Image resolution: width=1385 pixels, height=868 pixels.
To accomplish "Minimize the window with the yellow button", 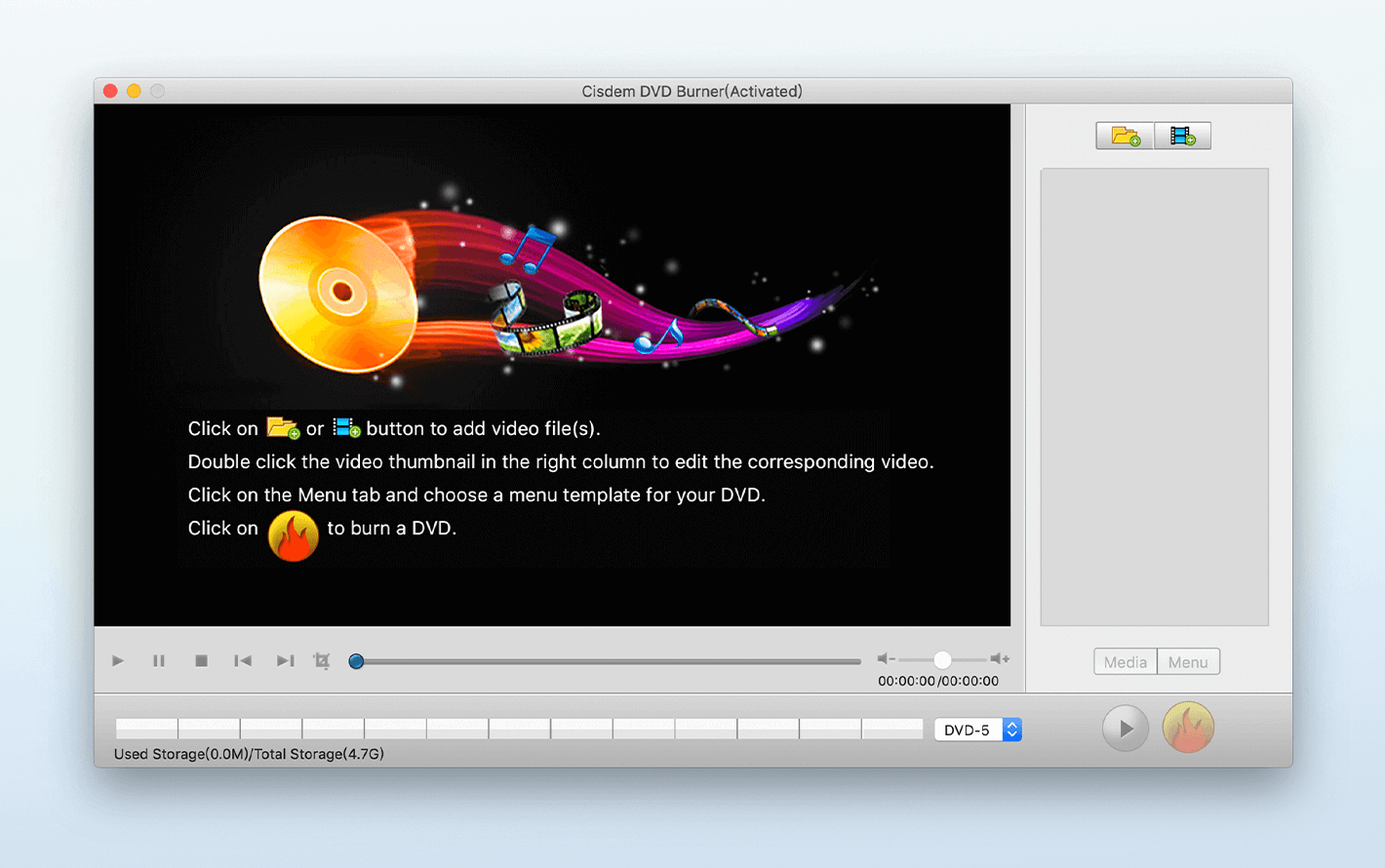I will tap(134, 91).
